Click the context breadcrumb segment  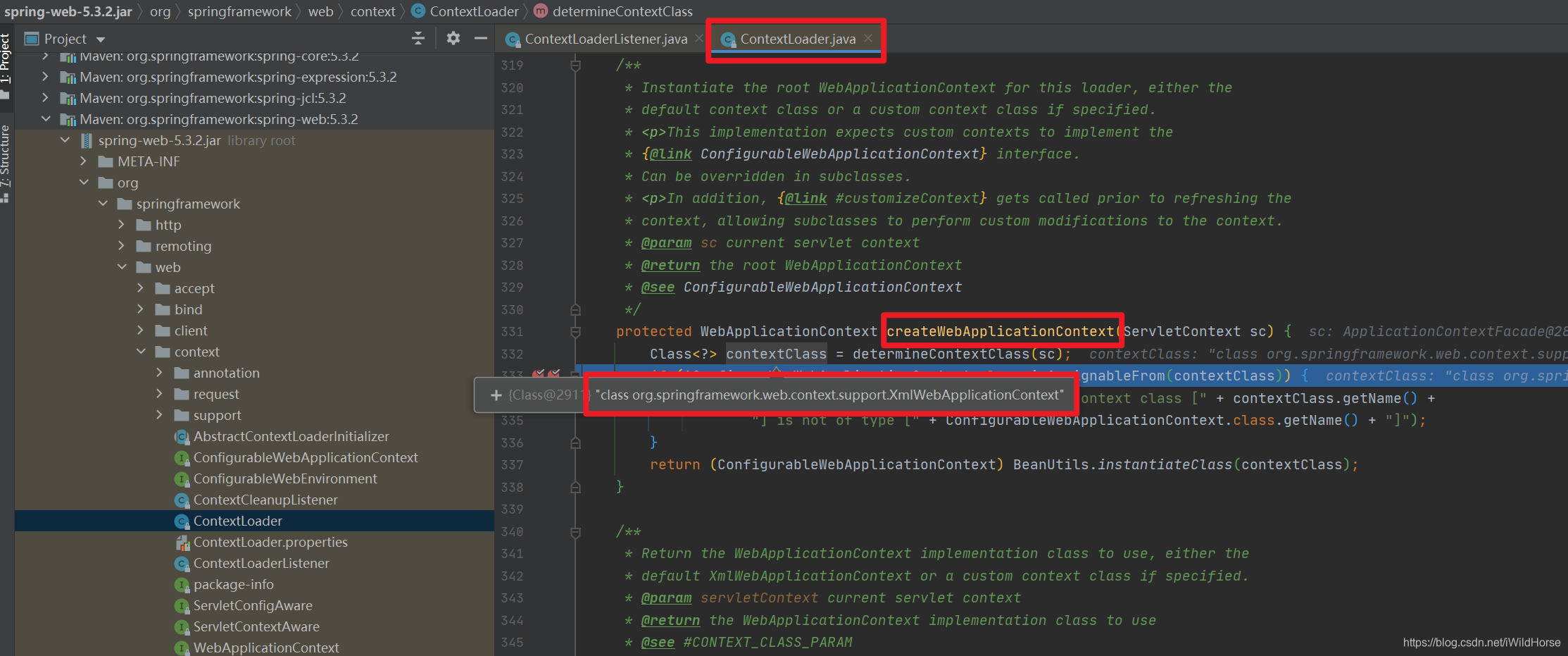(373, 11)
